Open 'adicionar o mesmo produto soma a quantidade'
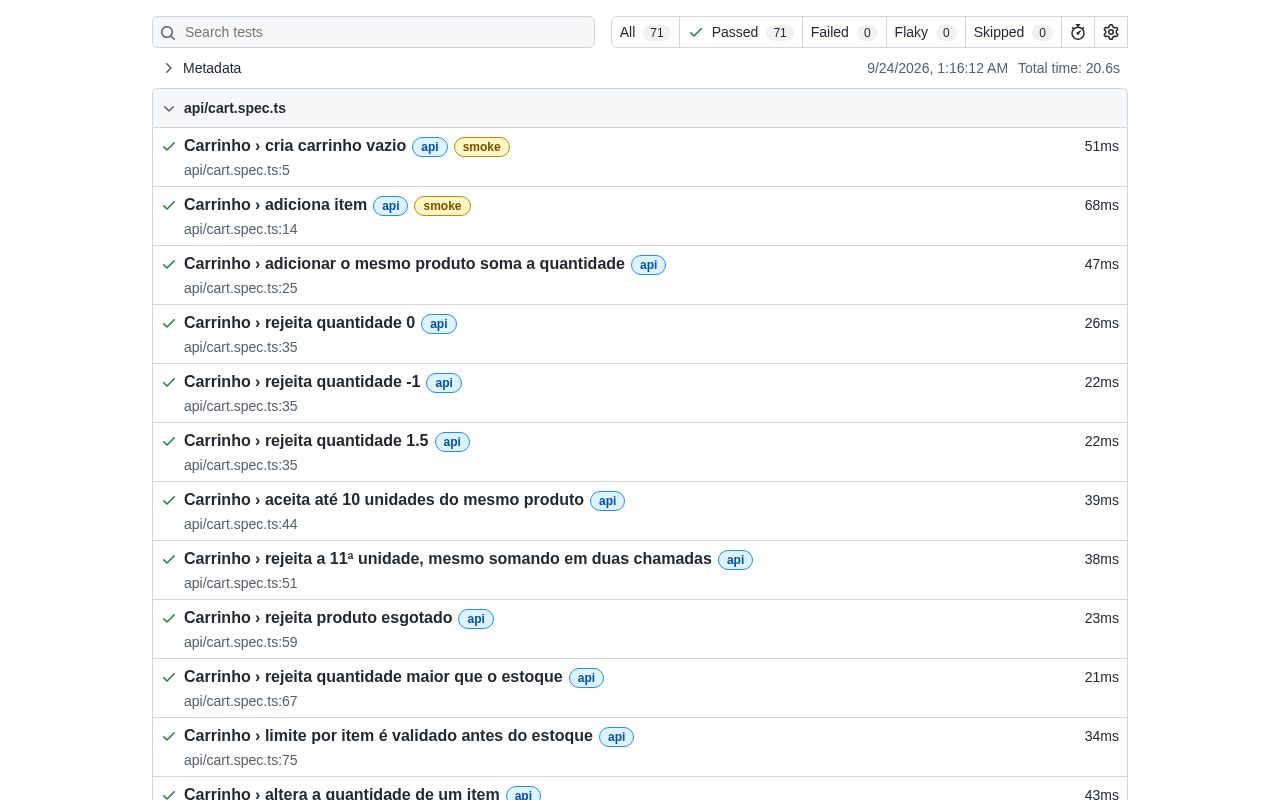Screen dimensions: 1280x800 (404, 264)
